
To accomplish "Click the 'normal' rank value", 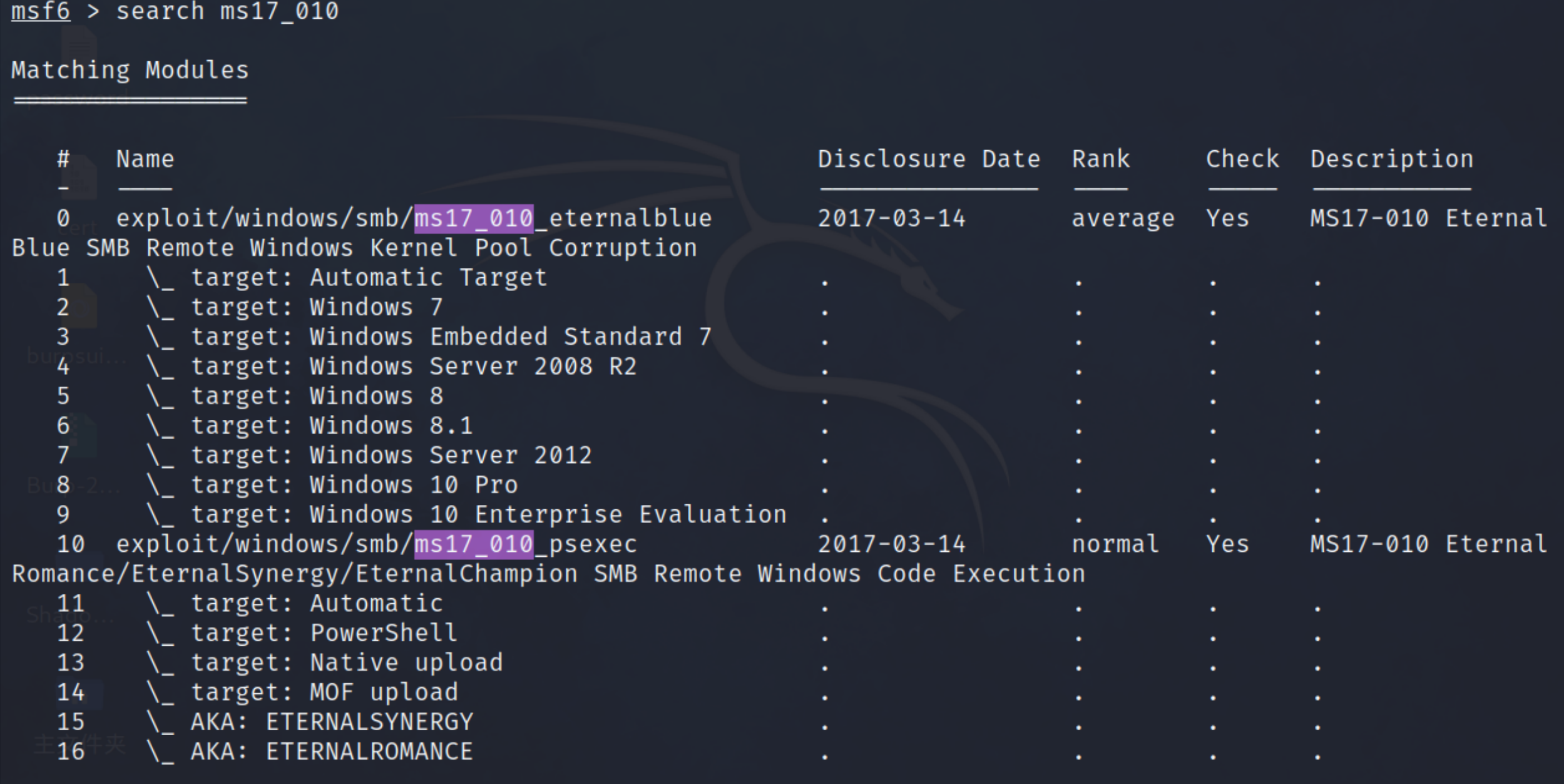I will pos(1115,544).
